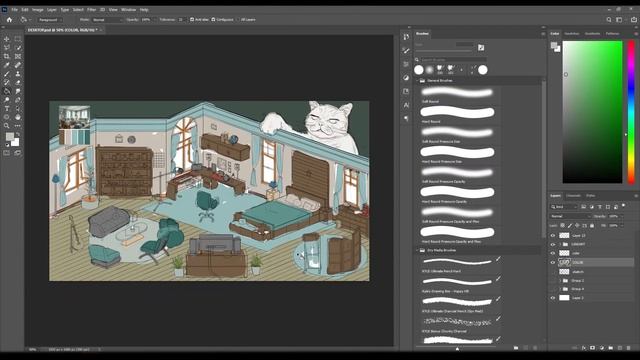Click the Search Brushes input field
Screen dimensions: 640x360
(x=453, y=60)
